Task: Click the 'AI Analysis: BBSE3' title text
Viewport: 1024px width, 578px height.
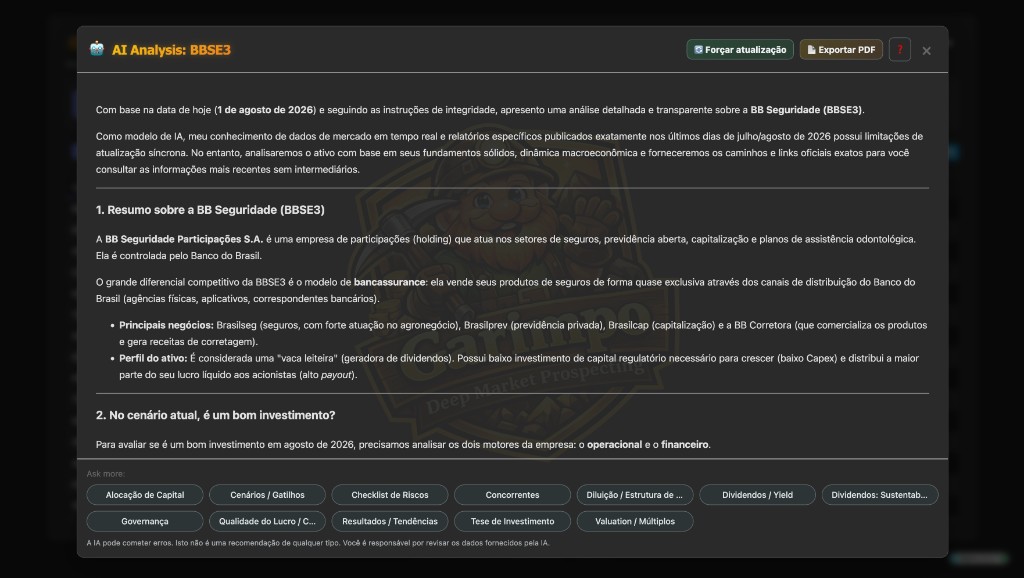Action: click(171, 50)
